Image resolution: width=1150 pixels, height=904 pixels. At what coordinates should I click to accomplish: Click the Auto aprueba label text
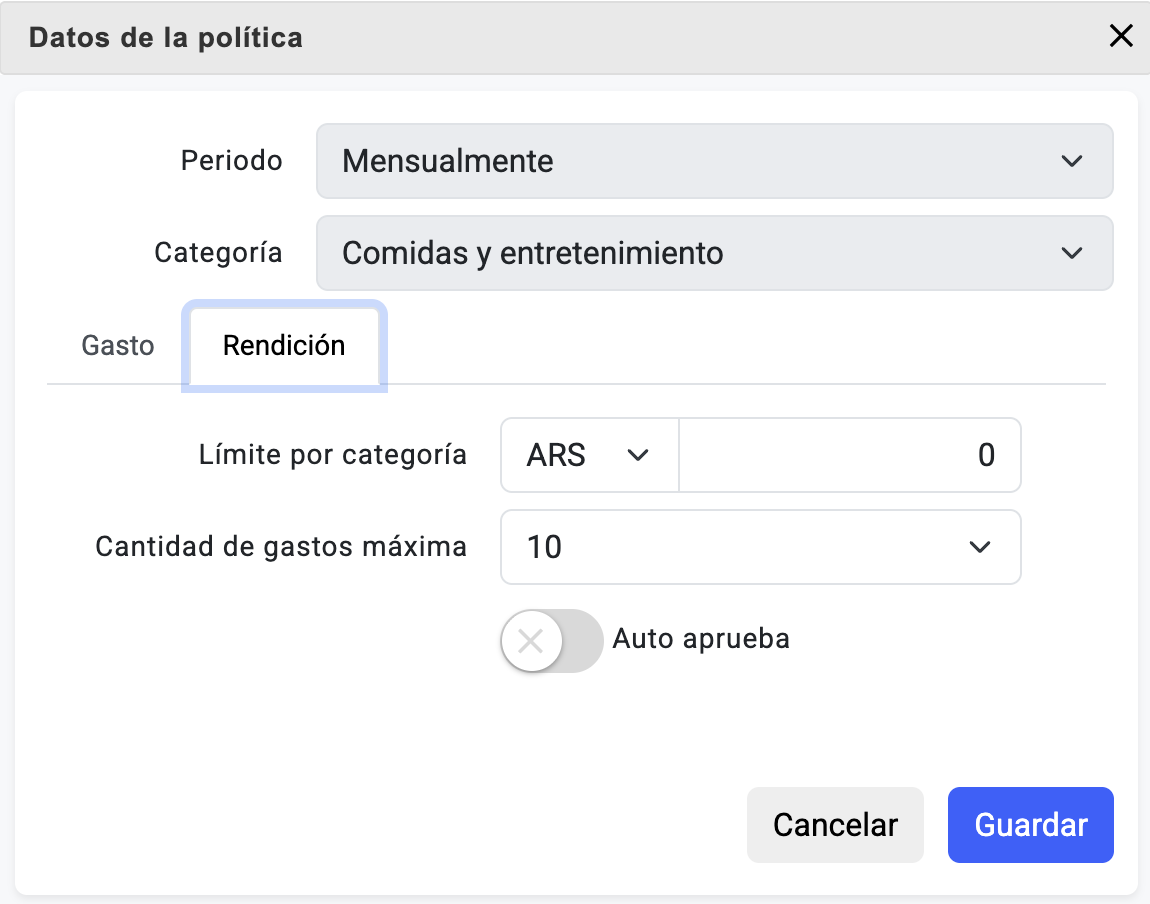tap(701, 638)
